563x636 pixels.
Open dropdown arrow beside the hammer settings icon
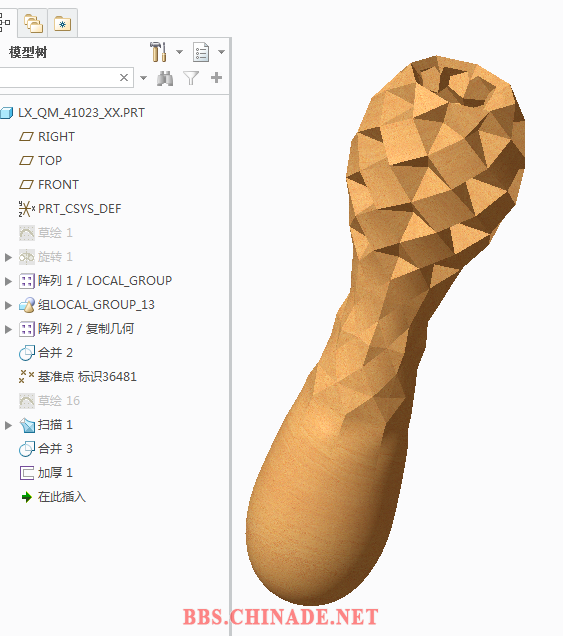[x=179, y=52]
